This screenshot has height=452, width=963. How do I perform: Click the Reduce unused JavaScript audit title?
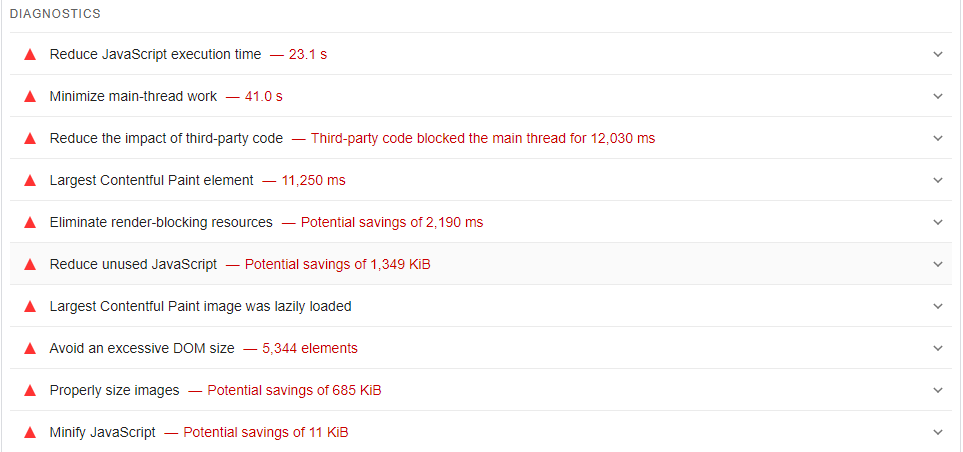pos(133,264)
